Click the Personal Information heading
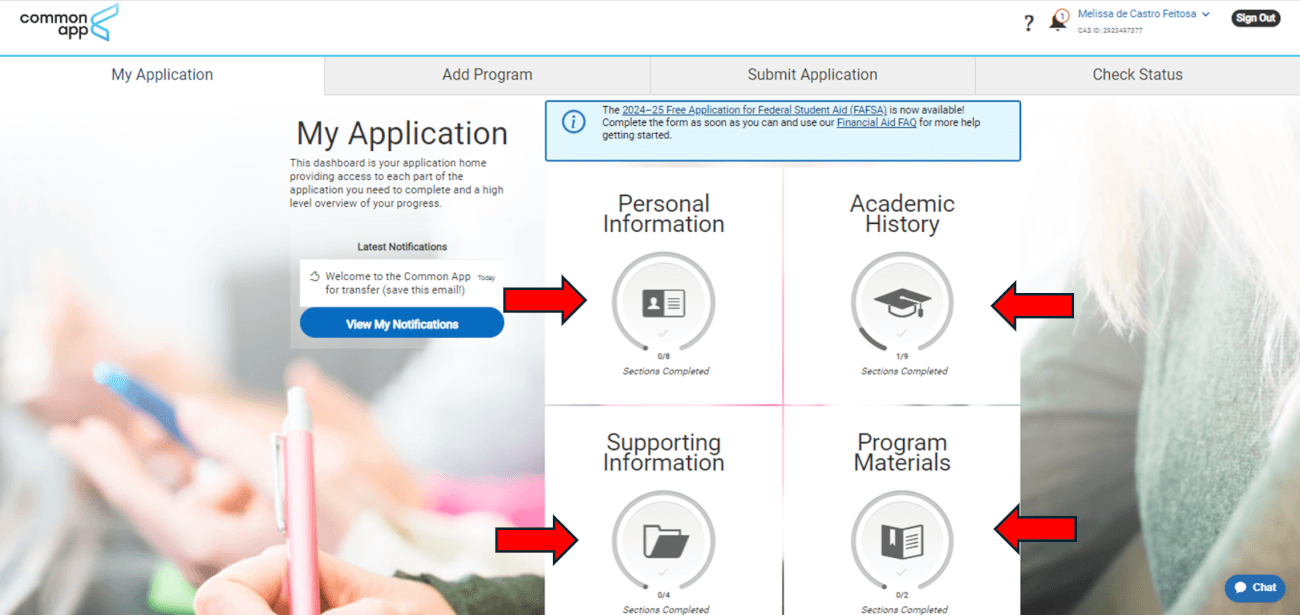Image resolution: width=1300 pixels, height=615 pixels. coord(663,214)
